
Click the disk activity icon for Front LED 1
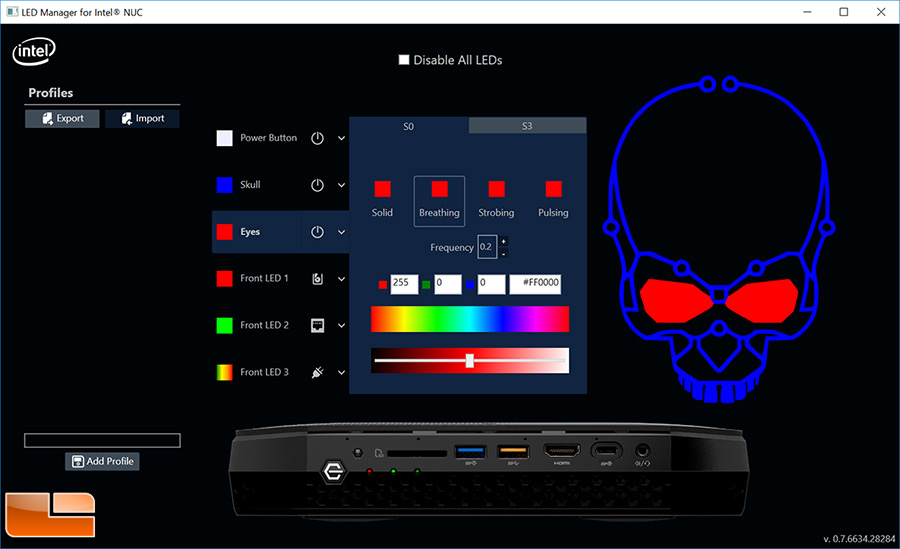click(317, 279)
